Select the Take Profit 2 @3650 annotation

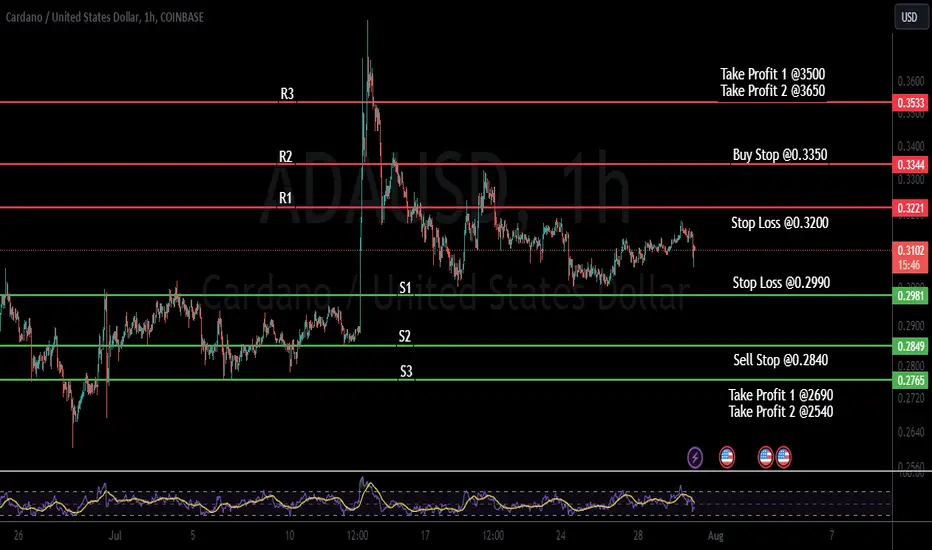[773, 90]
